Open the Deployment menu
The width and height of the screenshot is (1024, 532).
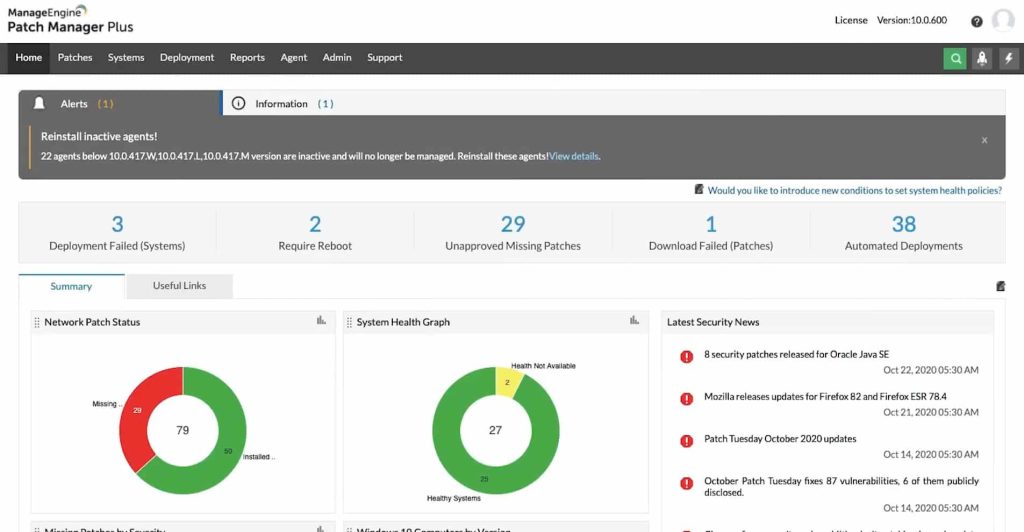pos(187,57)
